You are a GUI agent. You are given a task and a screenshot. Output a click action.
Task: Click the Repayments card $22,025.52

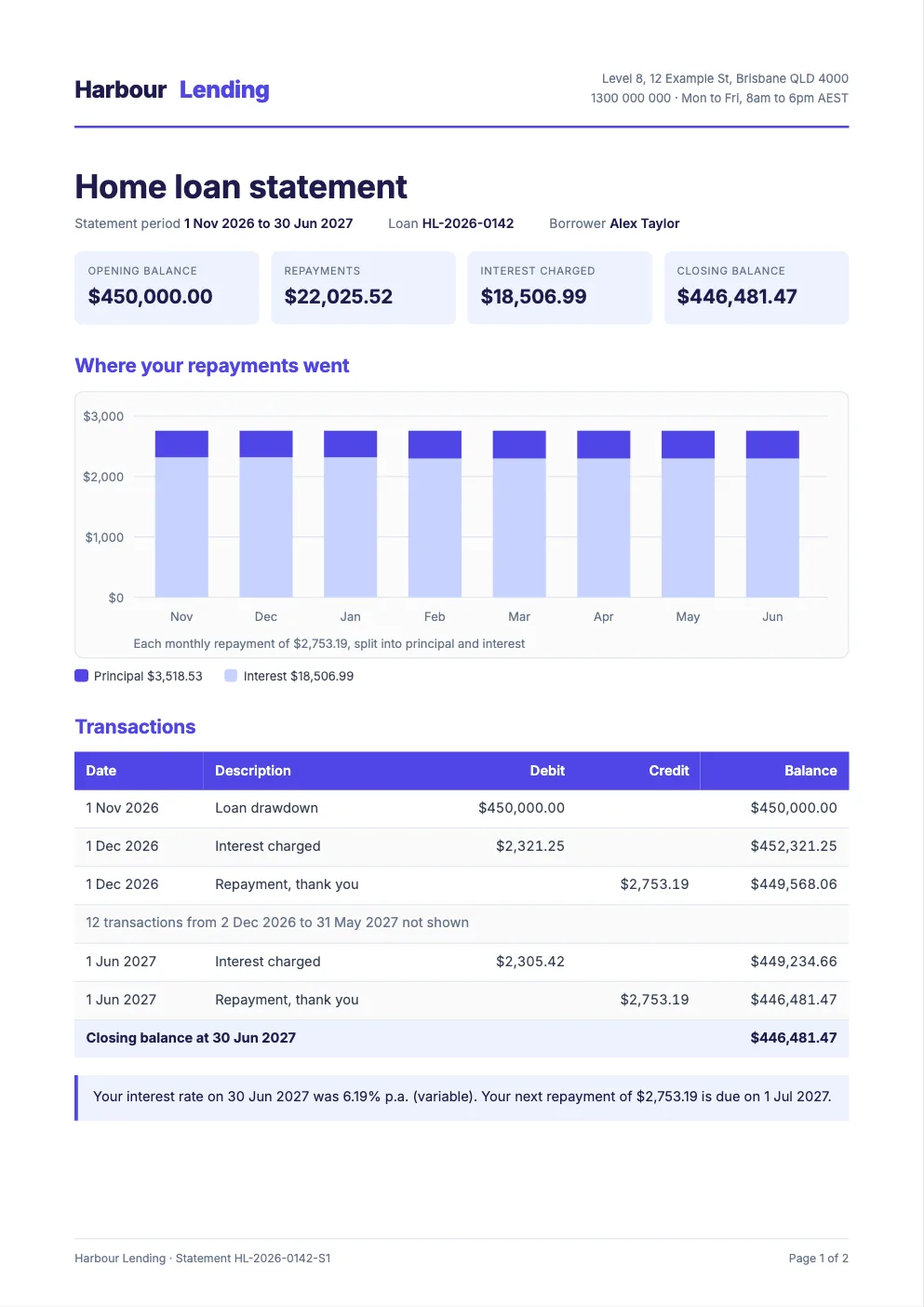(363, 288)
